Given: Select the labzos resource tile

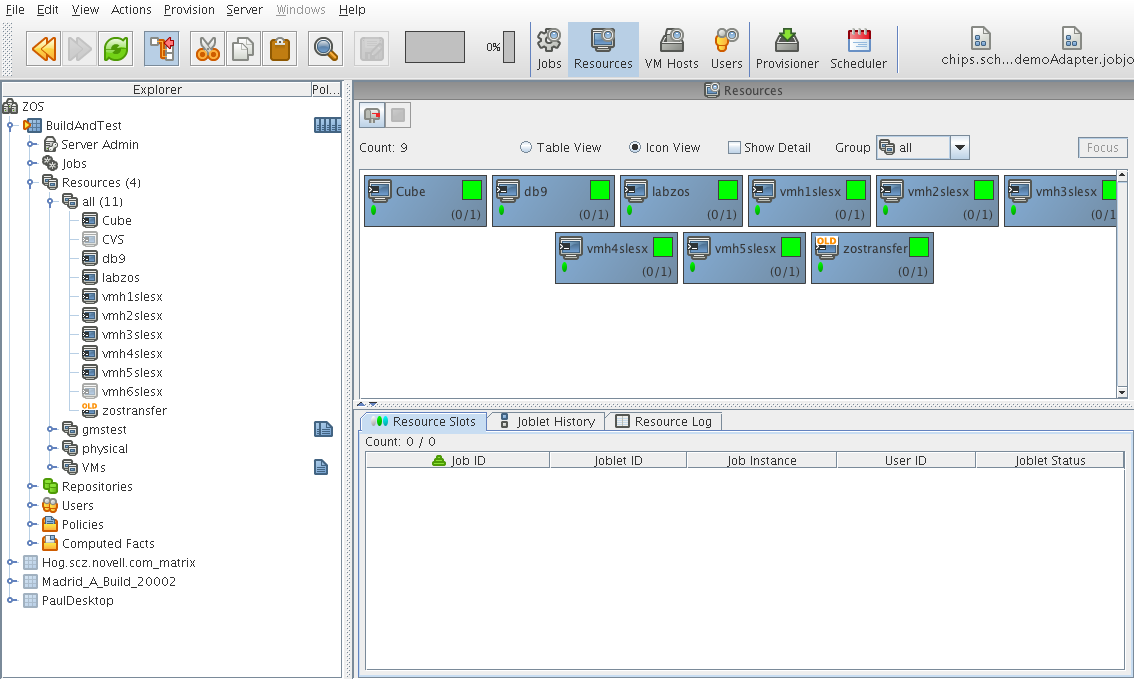Looking at the screenshot, I should point(681,200).
